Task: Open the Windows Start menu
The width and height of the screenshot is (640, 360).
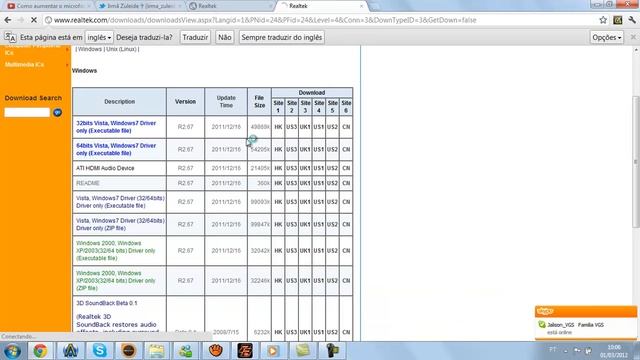Action: coord(11,351)
